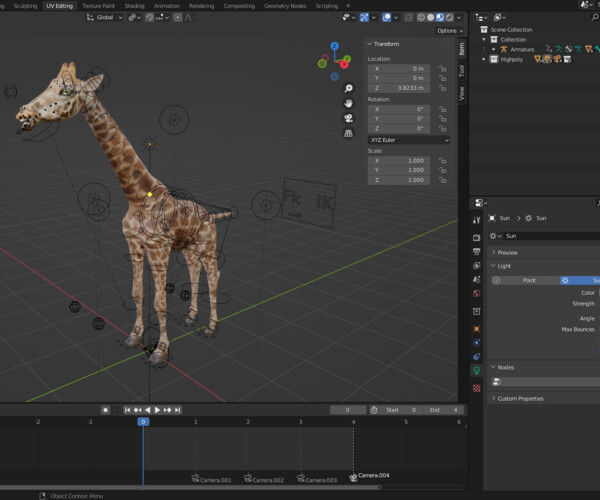Open the viewport Options menu
The width and height of the screenshot is (600, 500).
[x=450, y=31]
